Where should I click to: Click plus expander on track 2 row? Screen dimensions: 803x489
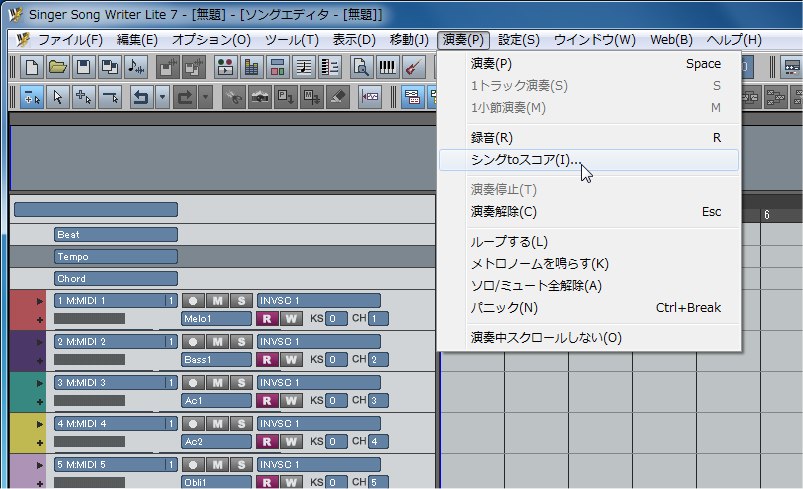click(40, 361)
